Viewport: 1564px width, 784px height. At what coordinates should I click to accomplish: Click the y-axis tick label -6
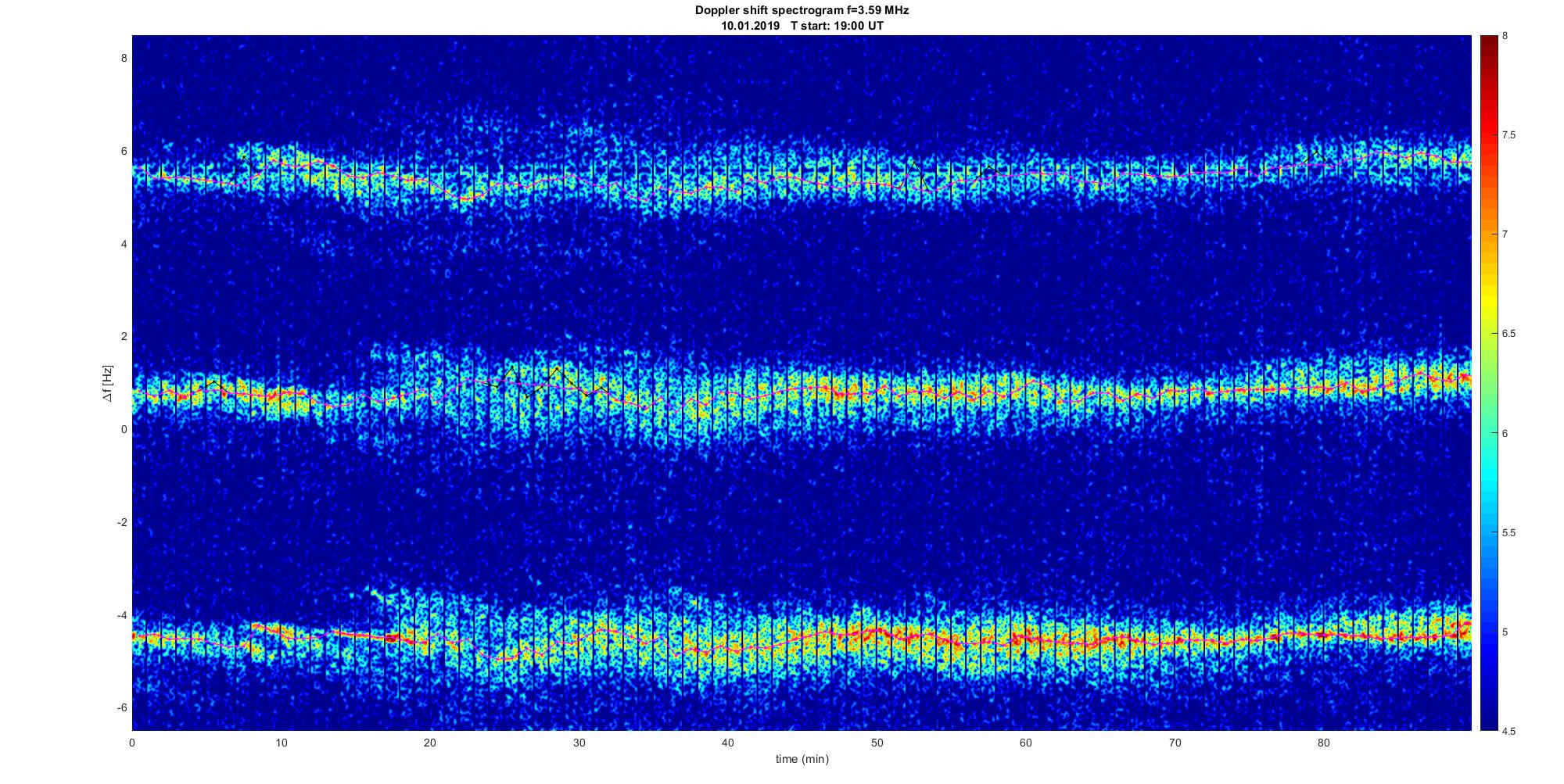[x=120, y=708]
